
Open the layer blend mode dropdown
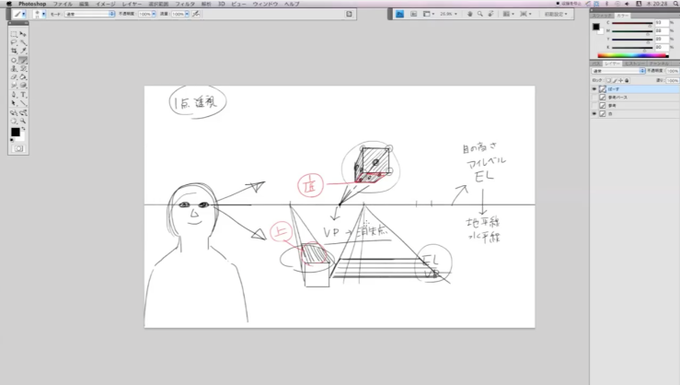click(618, 71)
